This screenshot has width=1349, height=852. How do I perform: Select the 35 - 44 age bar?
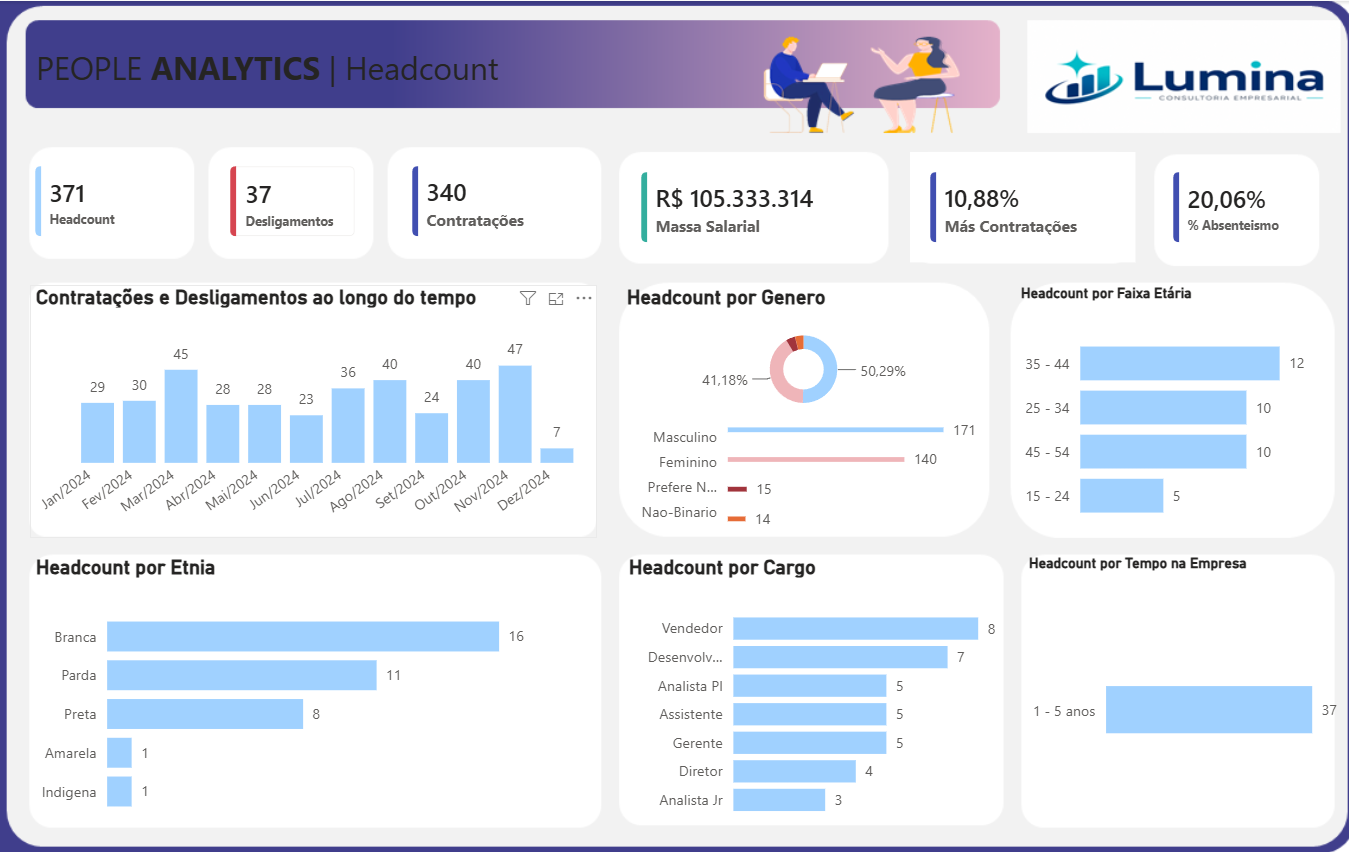coord(1180,364)
